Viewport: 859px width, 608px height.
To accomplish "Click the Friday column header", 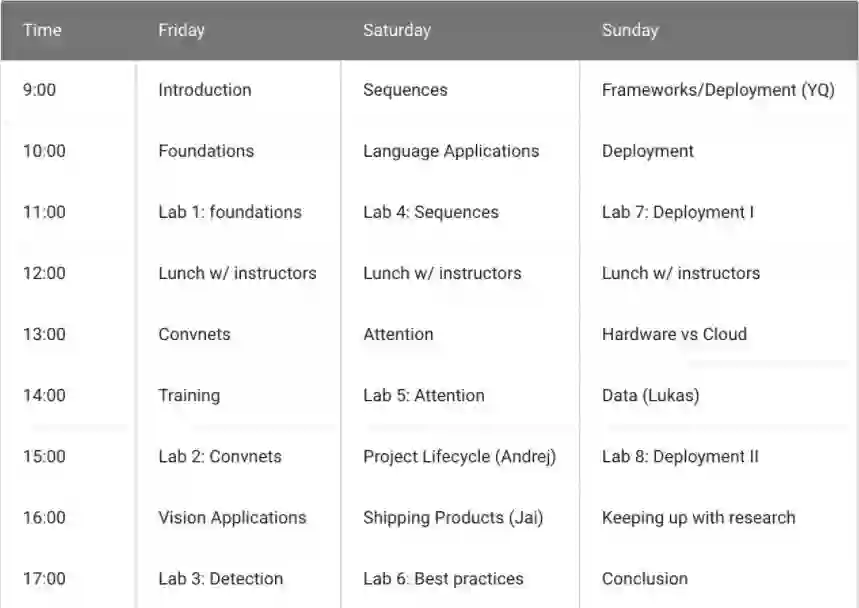I will point(181,30).
